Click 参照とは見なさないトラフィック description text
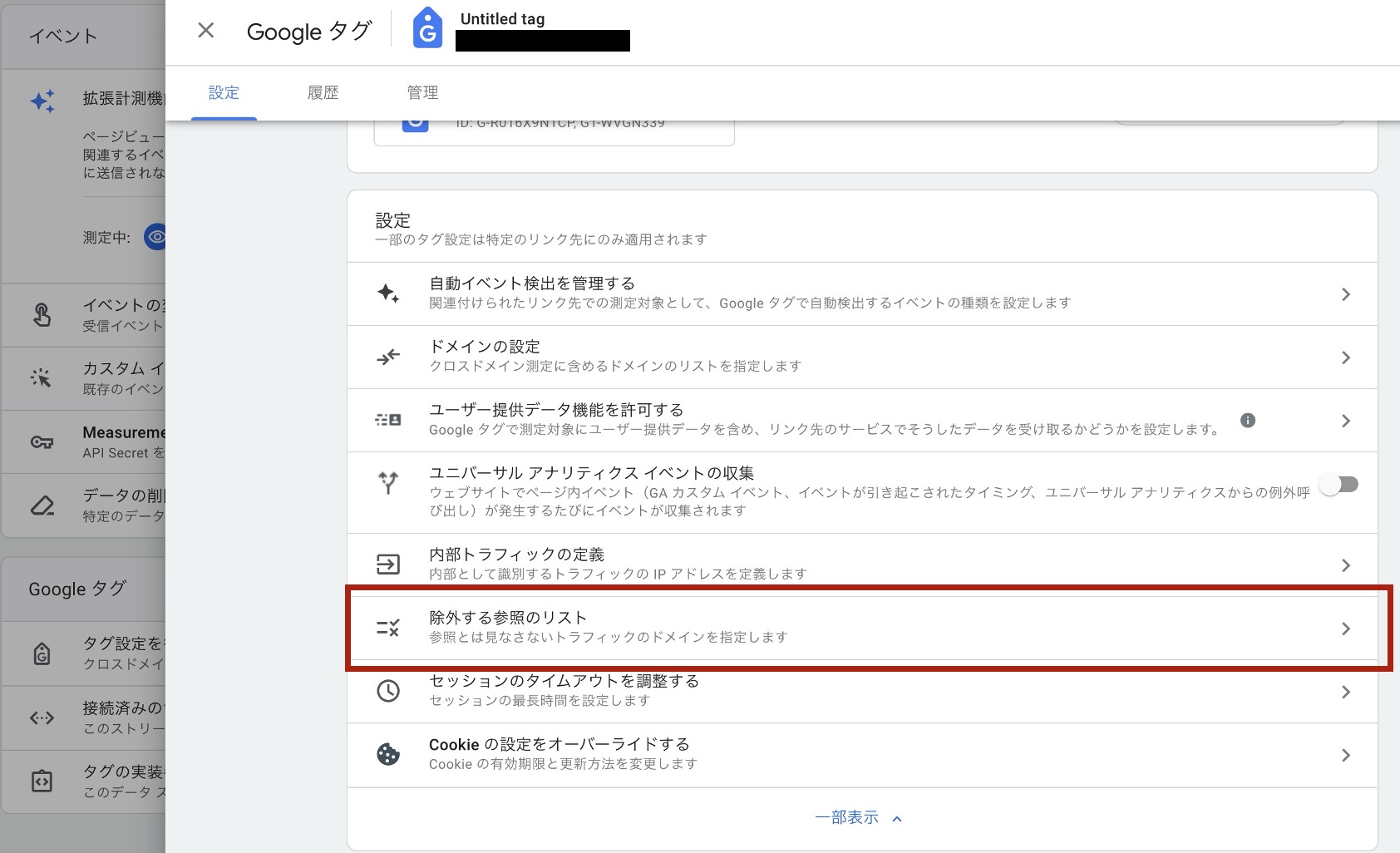This screenshot has width=1400, height=853. [608, 637]
